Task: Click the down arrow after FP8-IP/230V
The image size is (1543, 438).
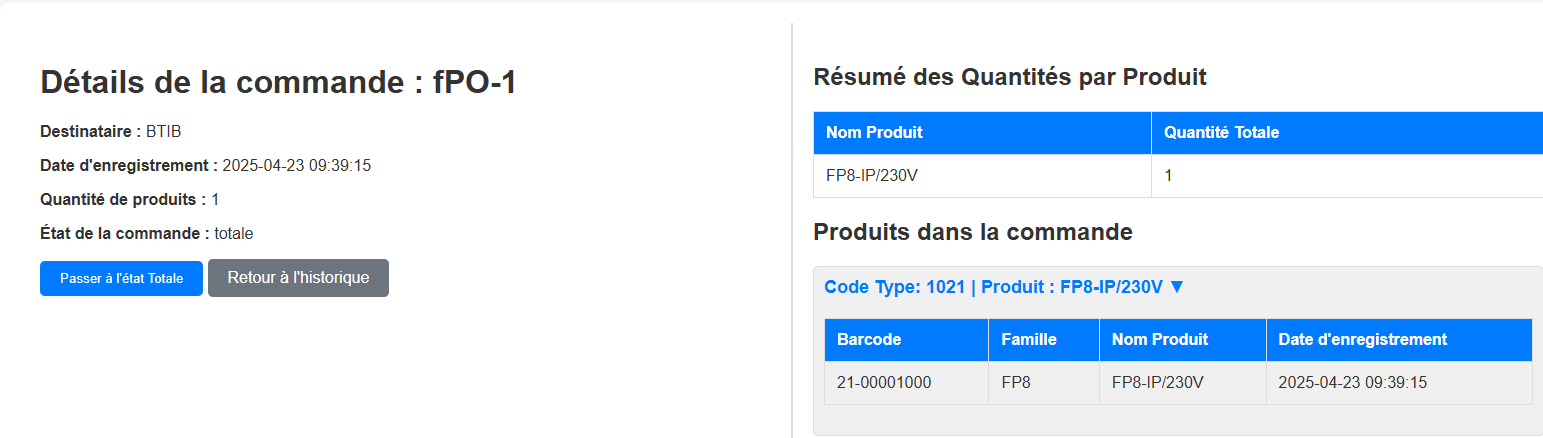Action: click(1177, 287)
